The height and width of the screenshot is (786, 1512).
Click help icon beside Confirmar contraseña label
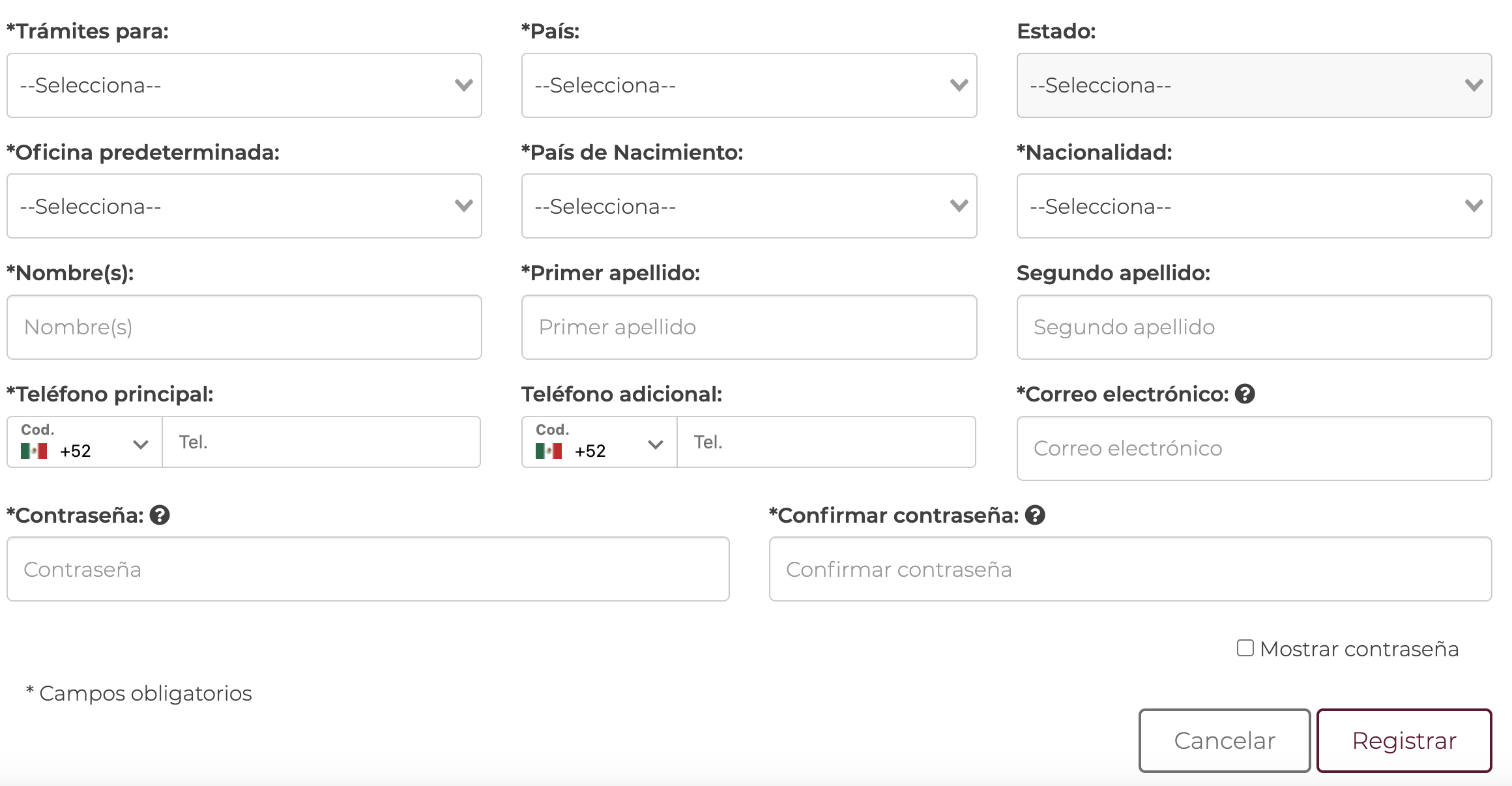pos(1035,516)
